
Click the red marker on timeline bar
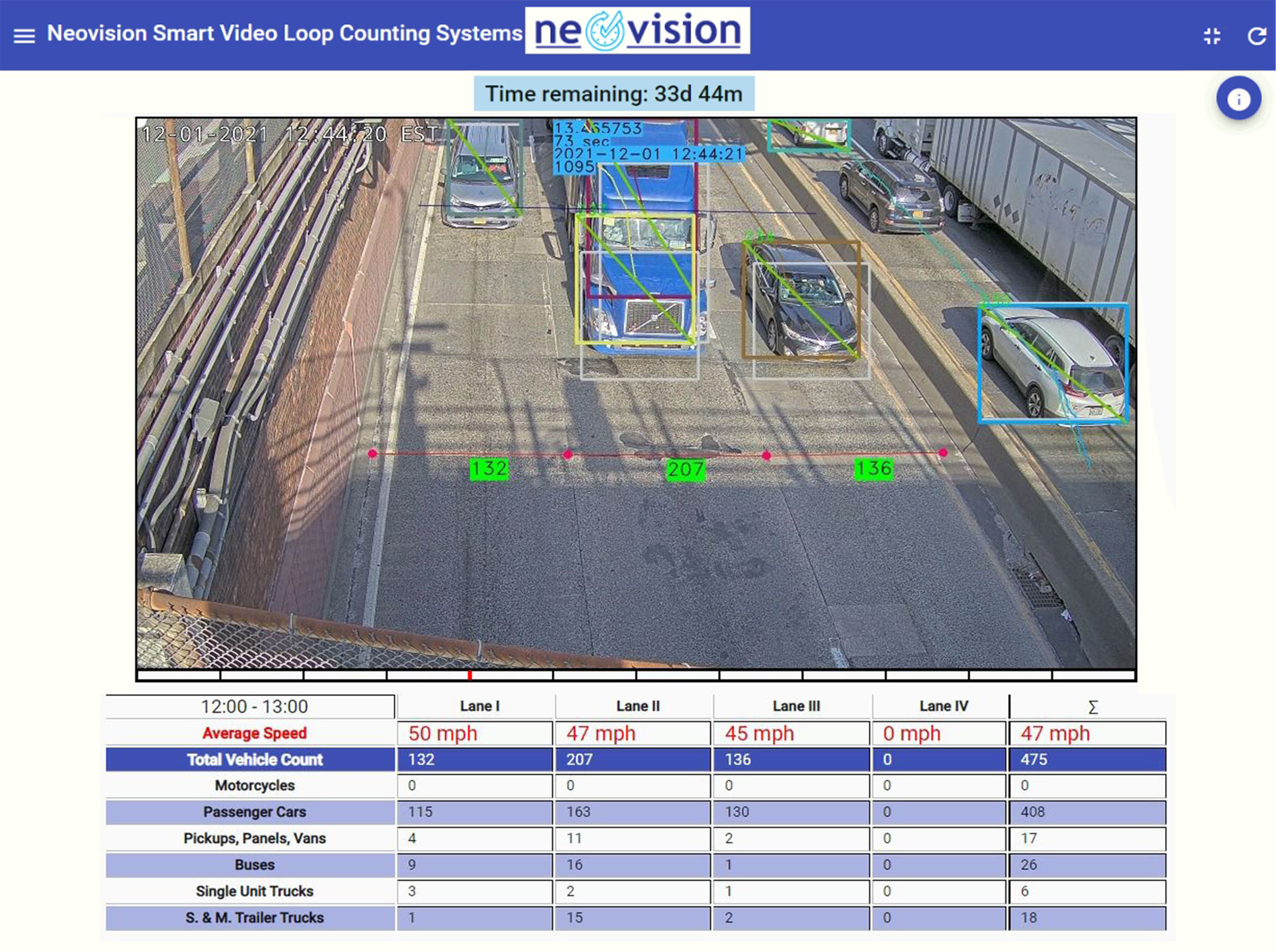(470, 675)
